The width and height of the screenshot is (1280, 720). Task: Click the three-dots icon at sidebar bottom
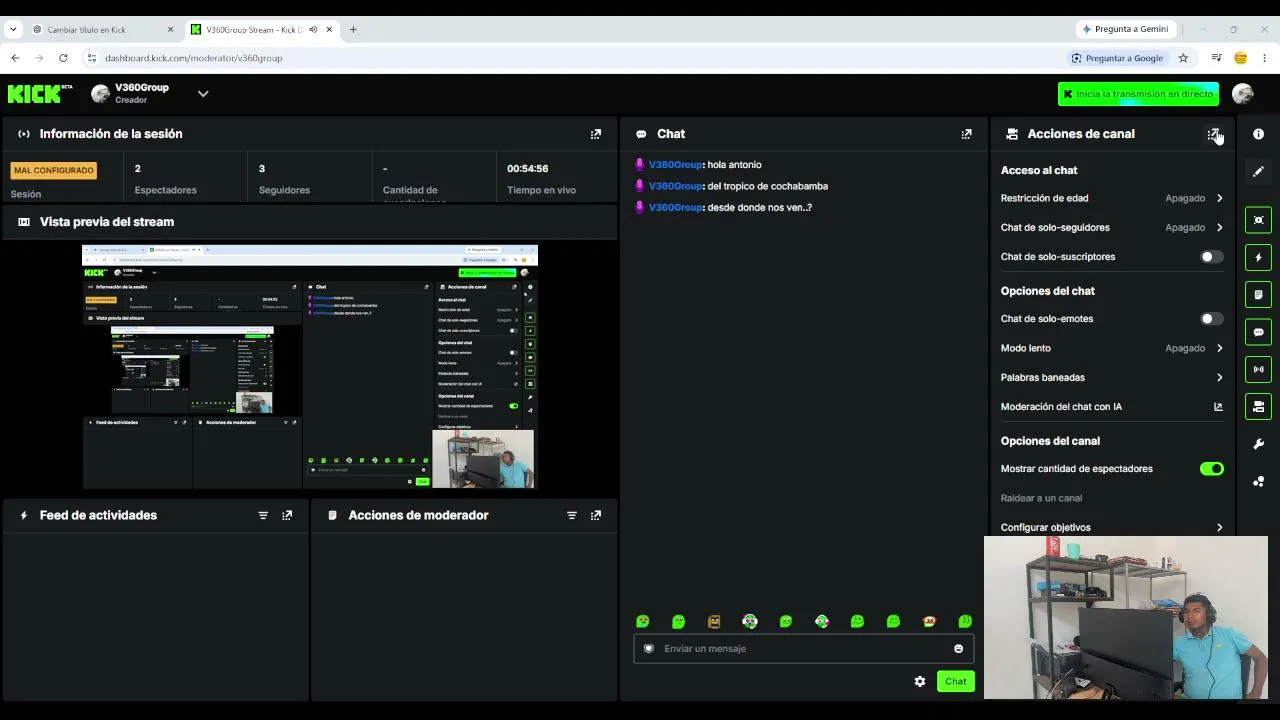1258,481
